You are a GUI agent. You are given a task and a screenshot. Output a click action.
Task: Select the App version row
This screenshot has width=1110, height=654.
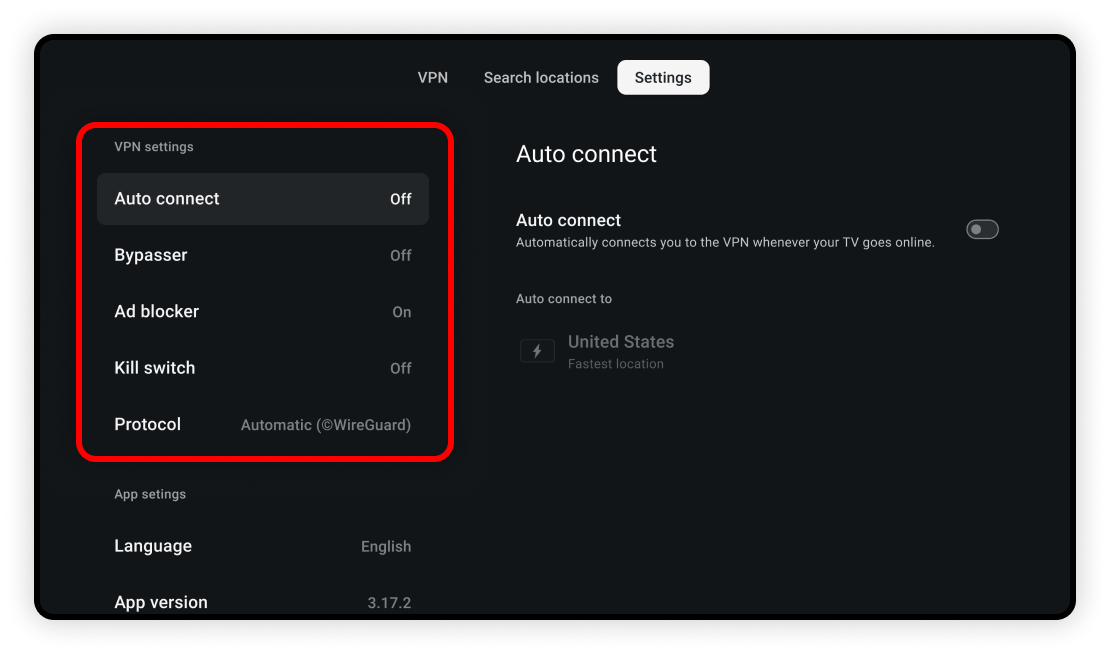[263, 602]
